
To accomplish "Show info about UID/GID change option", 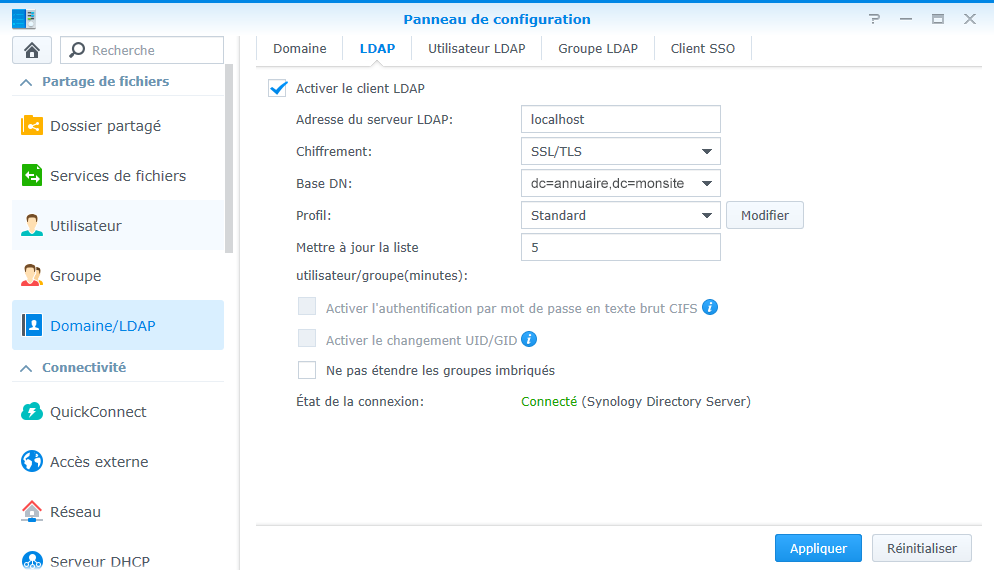I will 529,339.
